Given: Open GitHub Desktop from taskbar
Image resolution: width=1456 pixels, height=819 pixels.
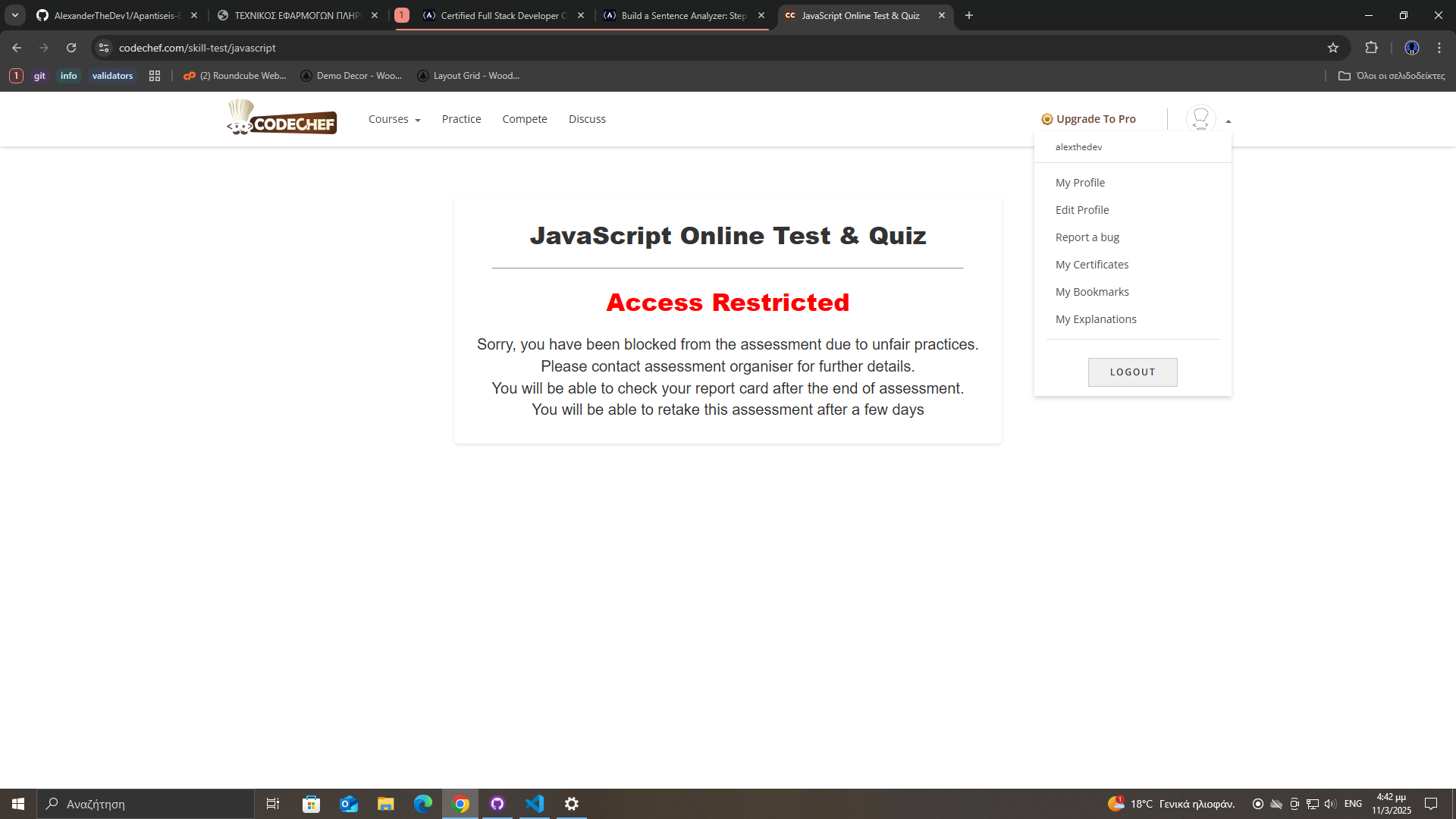Looking at the screenshot, I should 497,804.
